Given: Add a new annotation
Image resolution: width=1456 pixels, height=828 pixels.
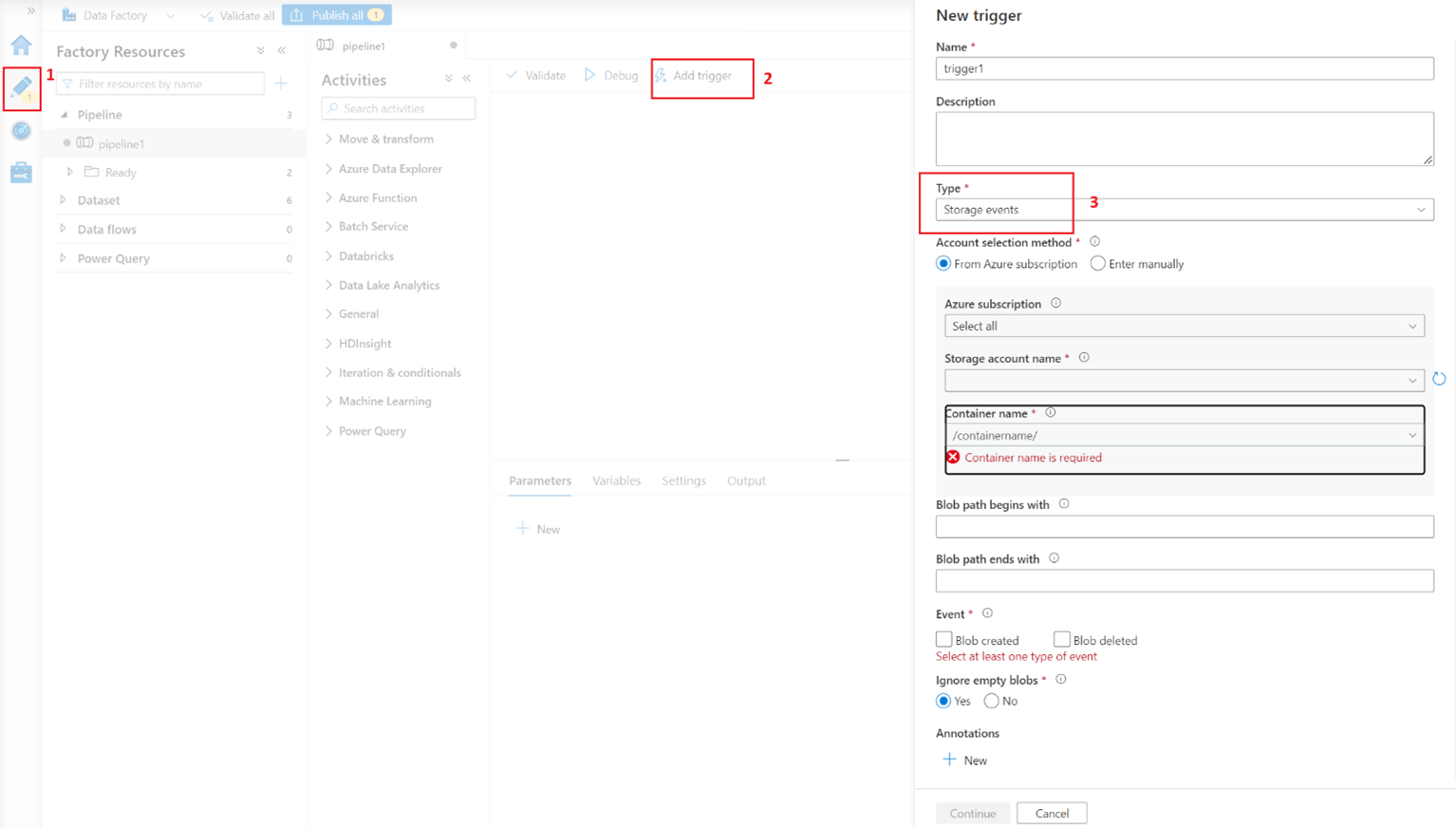Looking at the screenshot, I should (964, 760).
